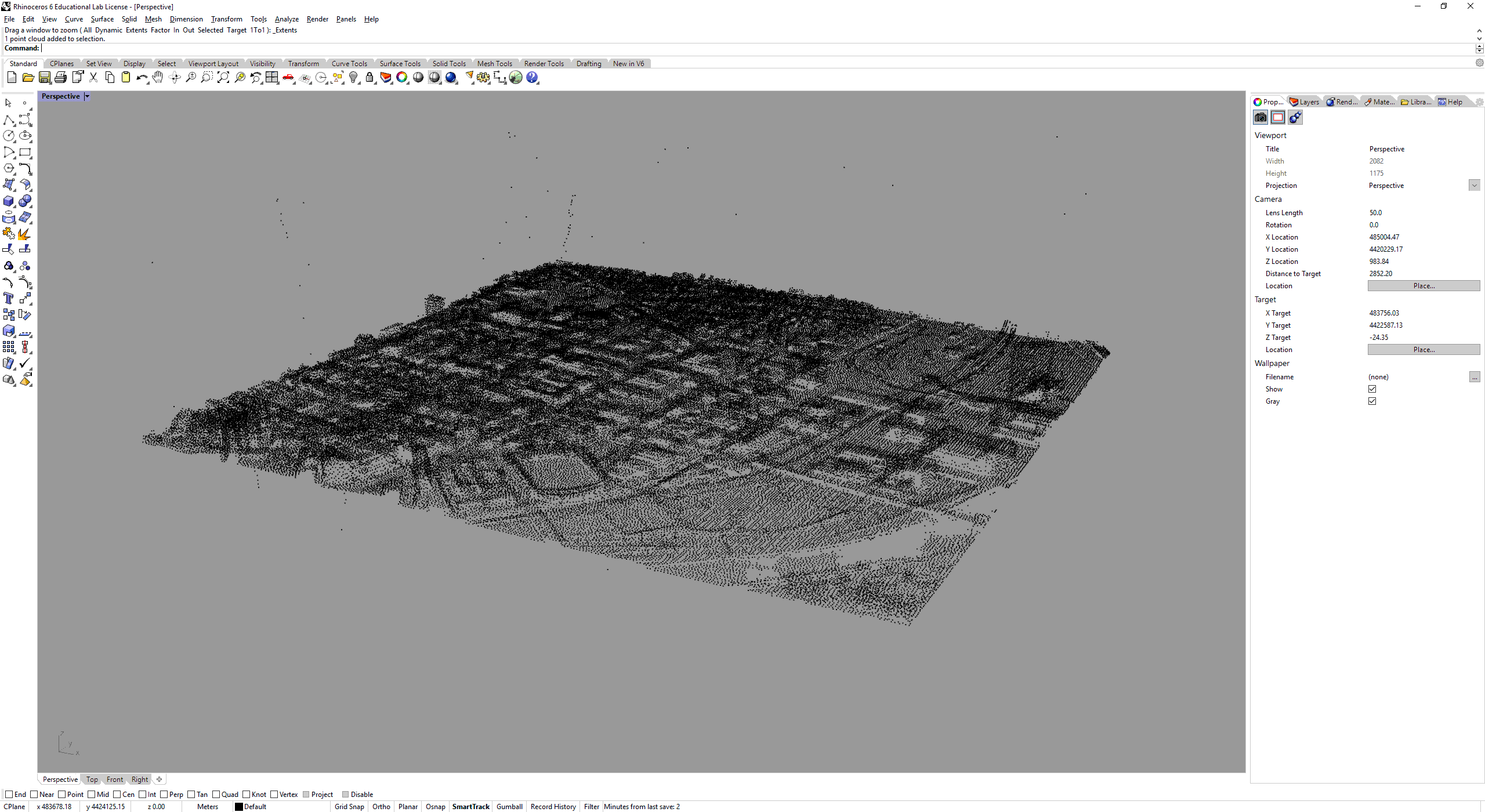Click the Default layer color swatch

tap(238, 807)
